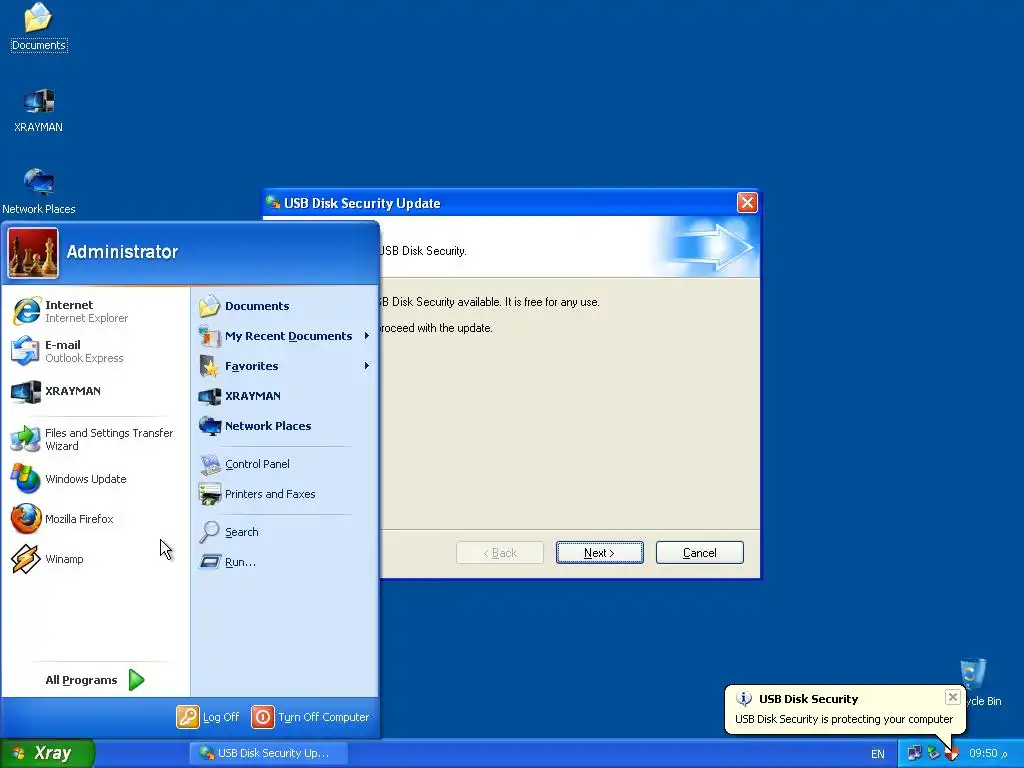Launch Outlook Express E-mail shortcut

95,351
